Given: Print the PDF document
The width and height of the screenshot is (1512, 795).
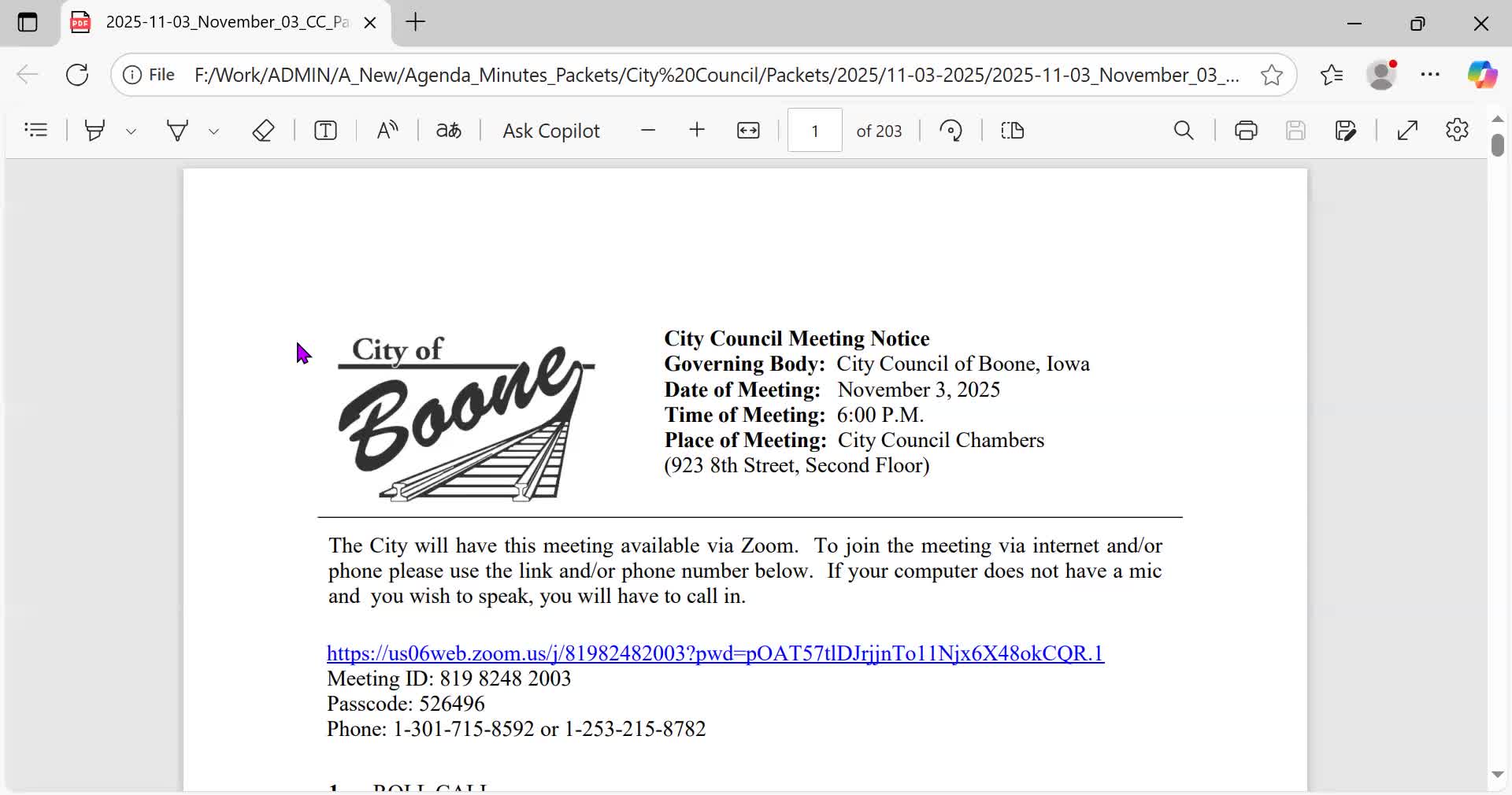Looking at the screenshot, I should pyautogui.click(x=1246, y=131).
